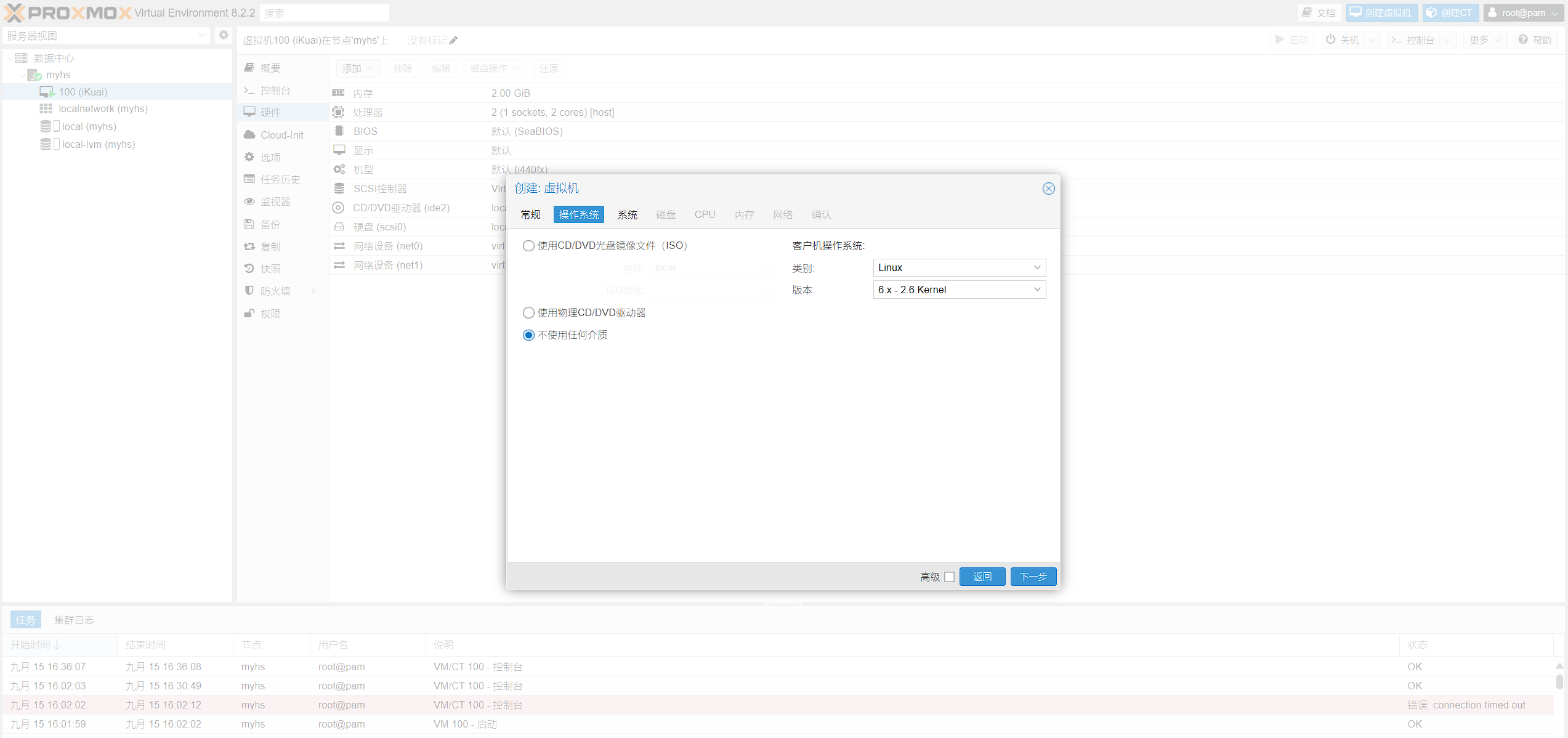Open the root@pam user menu
This screenshot has width=1568, height=738.
coord(1523,12)
